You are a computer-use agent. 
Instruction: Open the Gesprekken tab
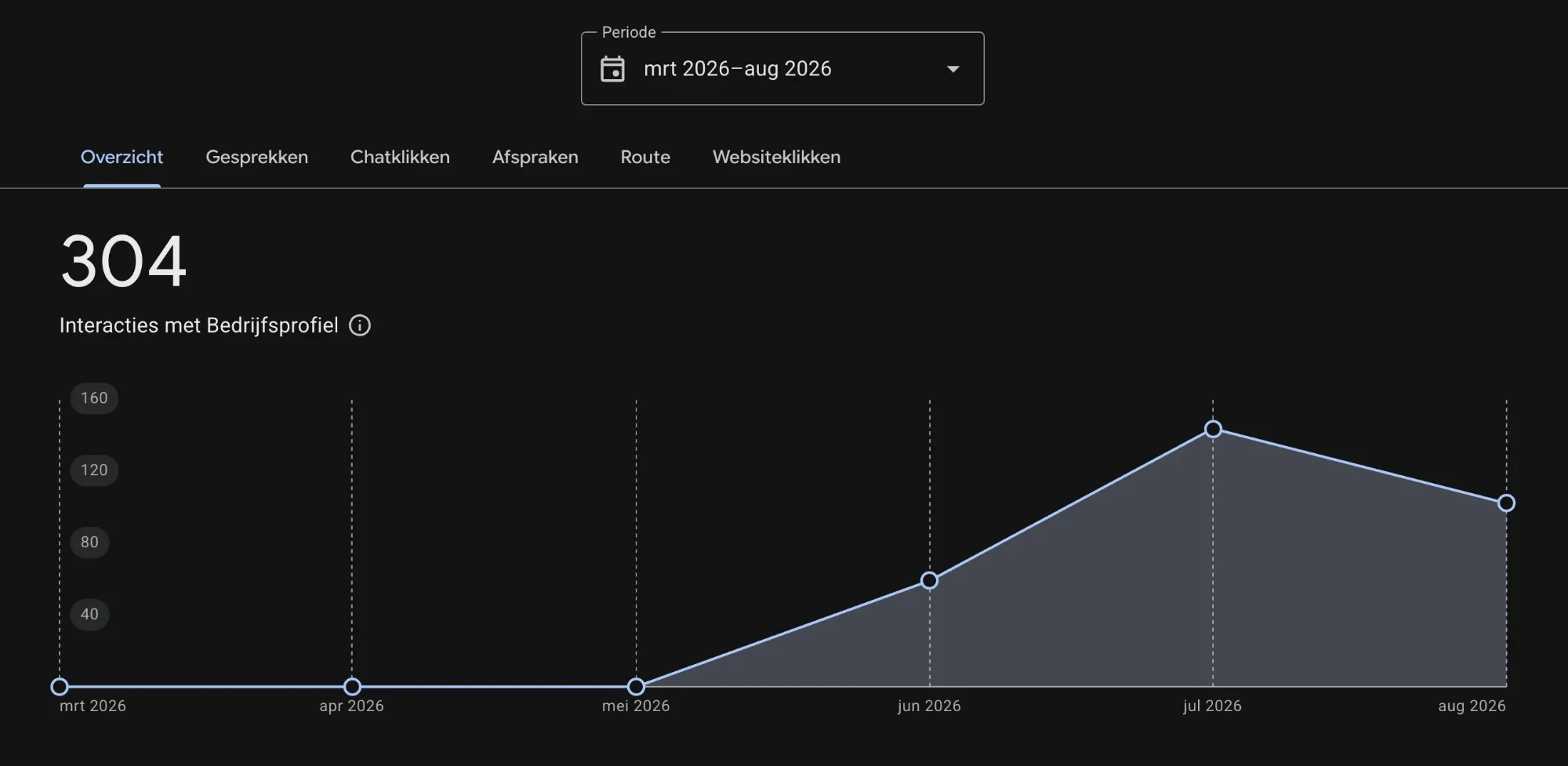coord(256,157)
